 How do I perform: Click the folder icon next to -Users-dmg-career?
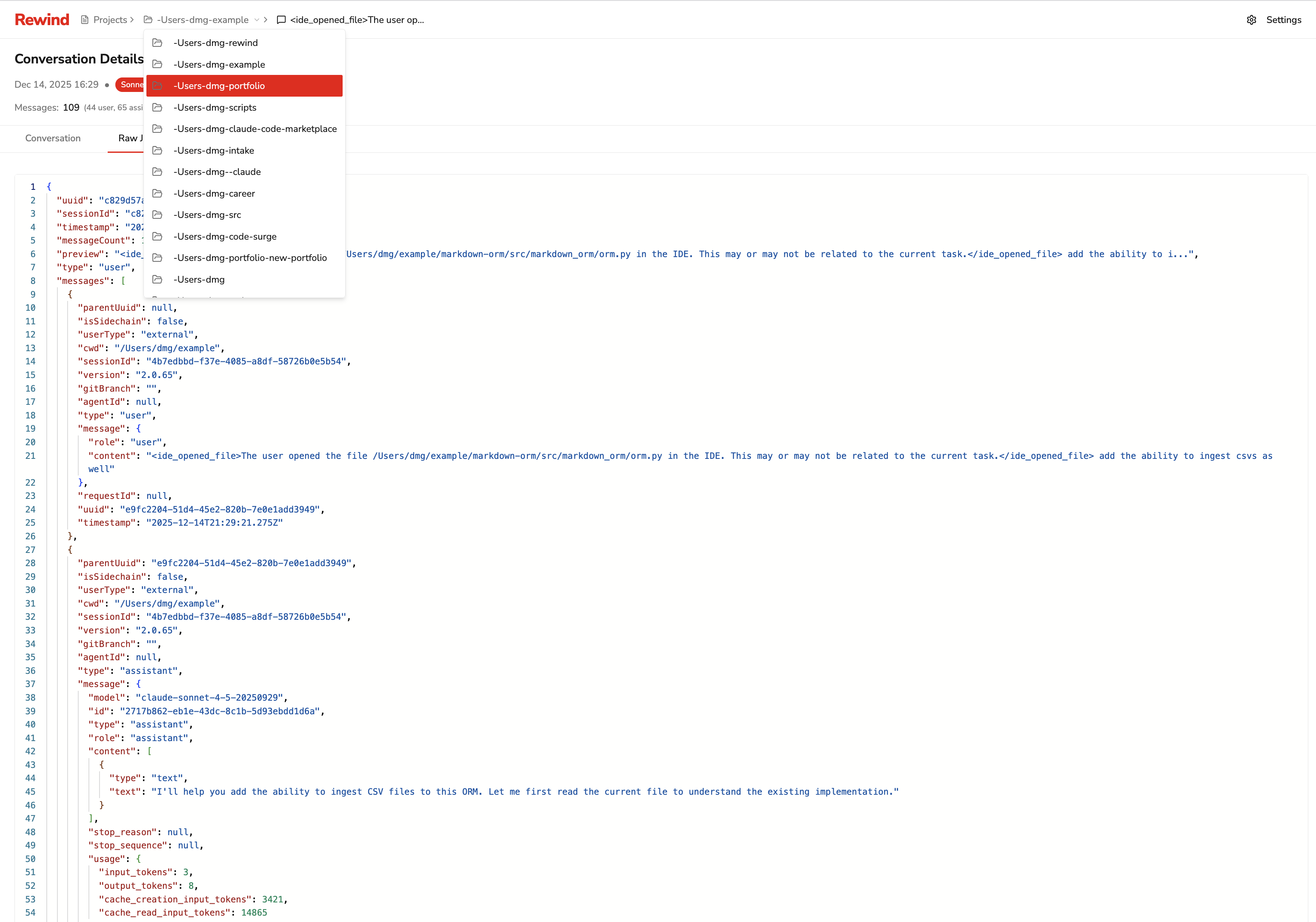pyautogui.click(x=157, y=193)
